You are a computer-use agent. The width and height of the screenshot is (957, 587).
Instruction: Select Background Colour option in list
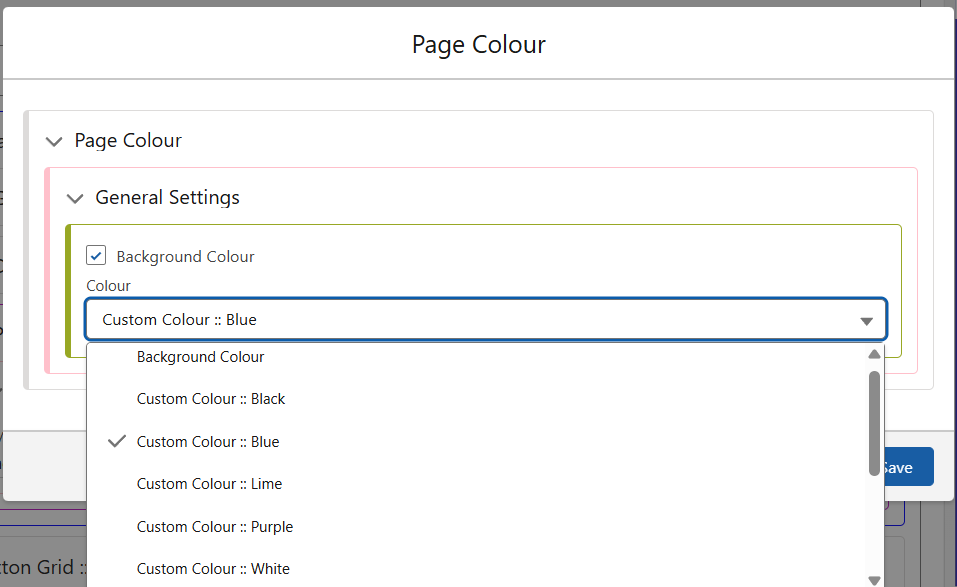pyautogui.click(x=200, y=357)
